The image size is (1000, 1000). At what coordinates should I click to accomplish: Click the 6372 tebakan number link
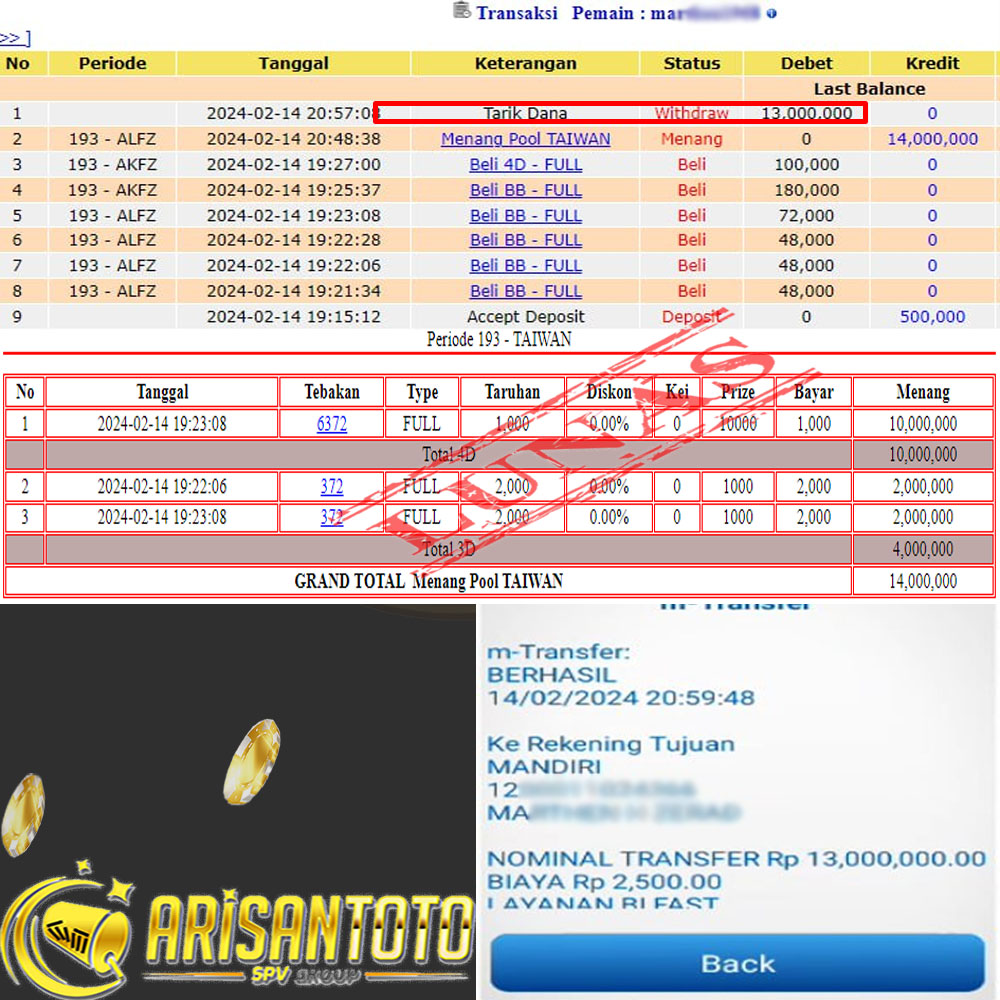pos(332,423)
